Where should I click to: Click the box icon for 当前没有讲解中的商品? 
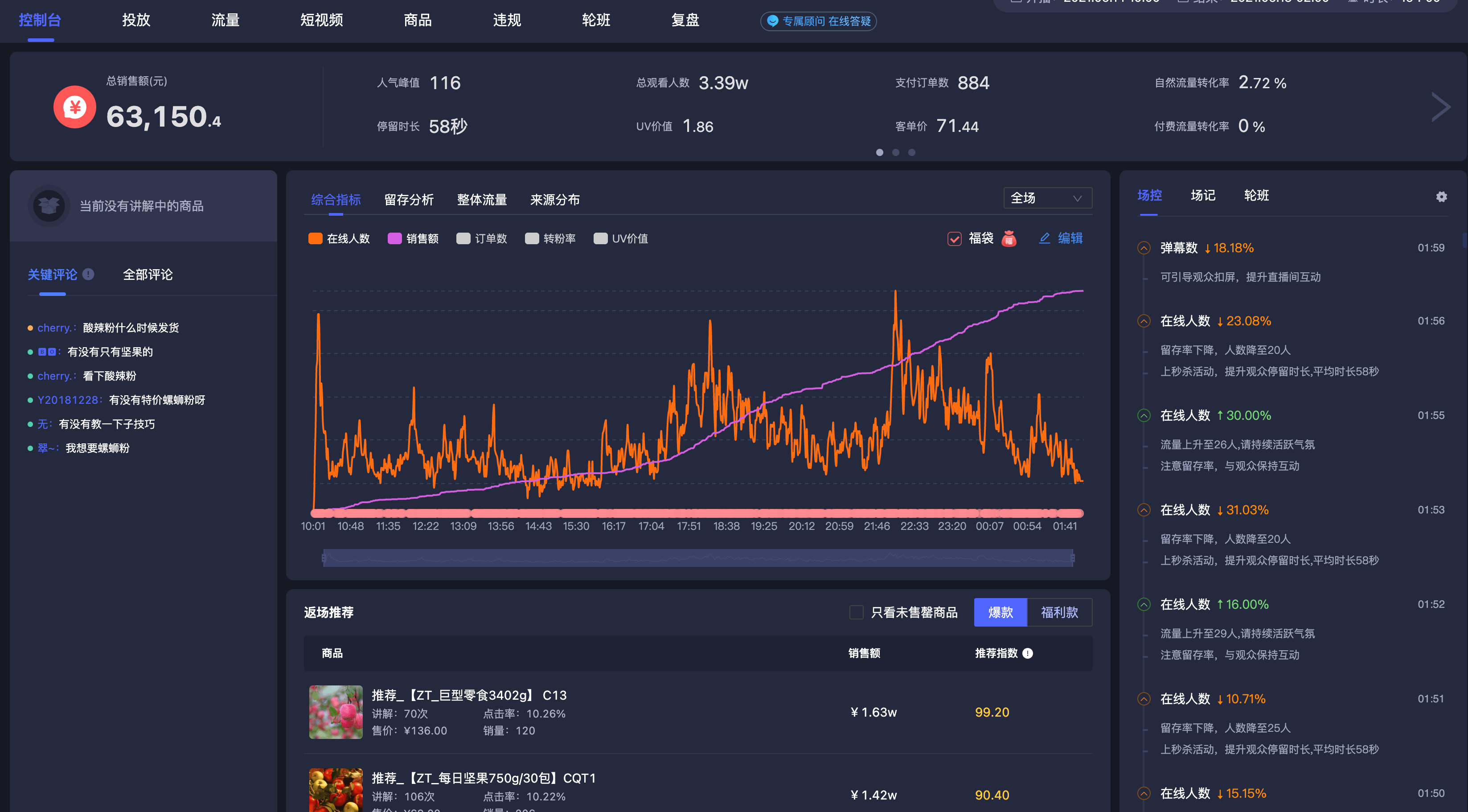49,205
